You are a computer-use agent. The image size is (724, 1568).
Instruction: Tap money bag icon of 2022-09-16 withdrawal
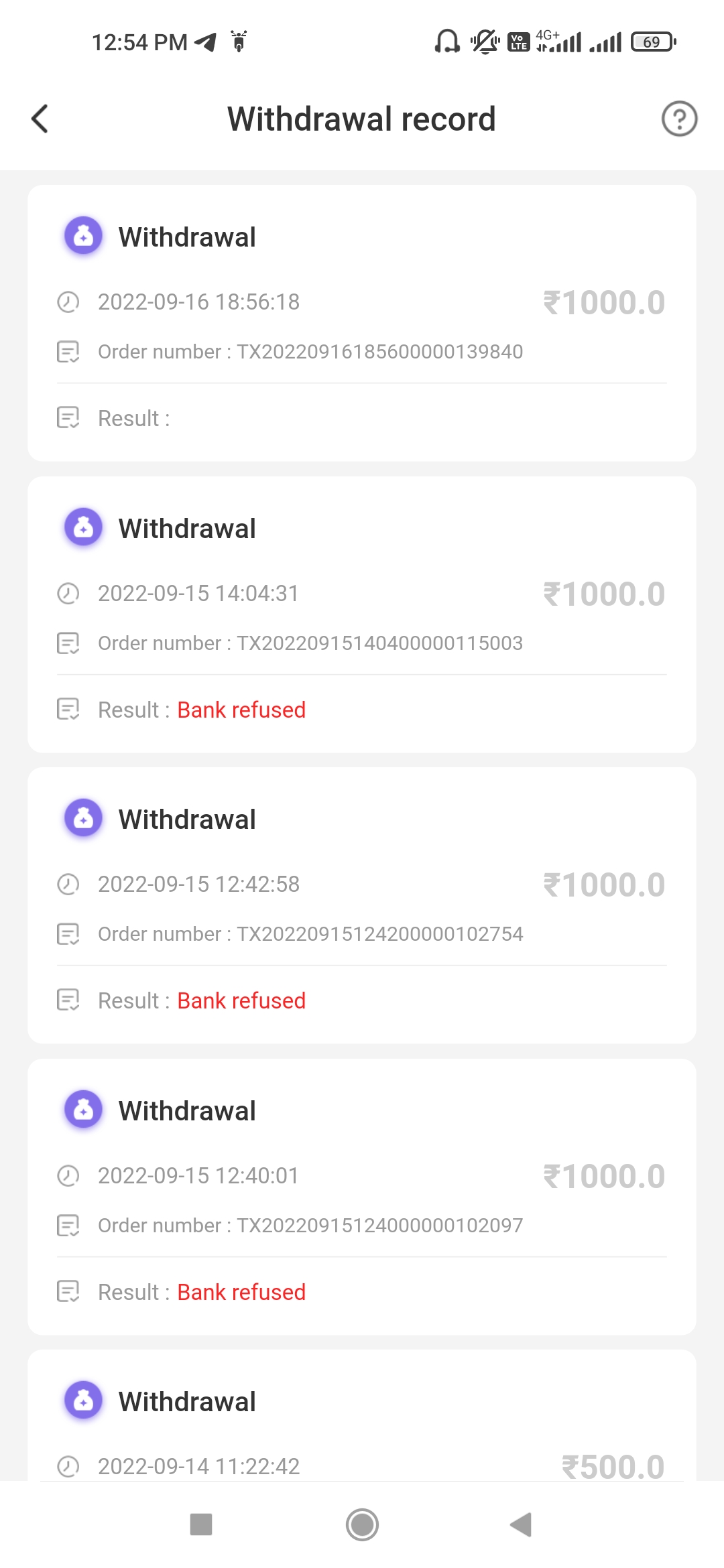pos(83,236)
